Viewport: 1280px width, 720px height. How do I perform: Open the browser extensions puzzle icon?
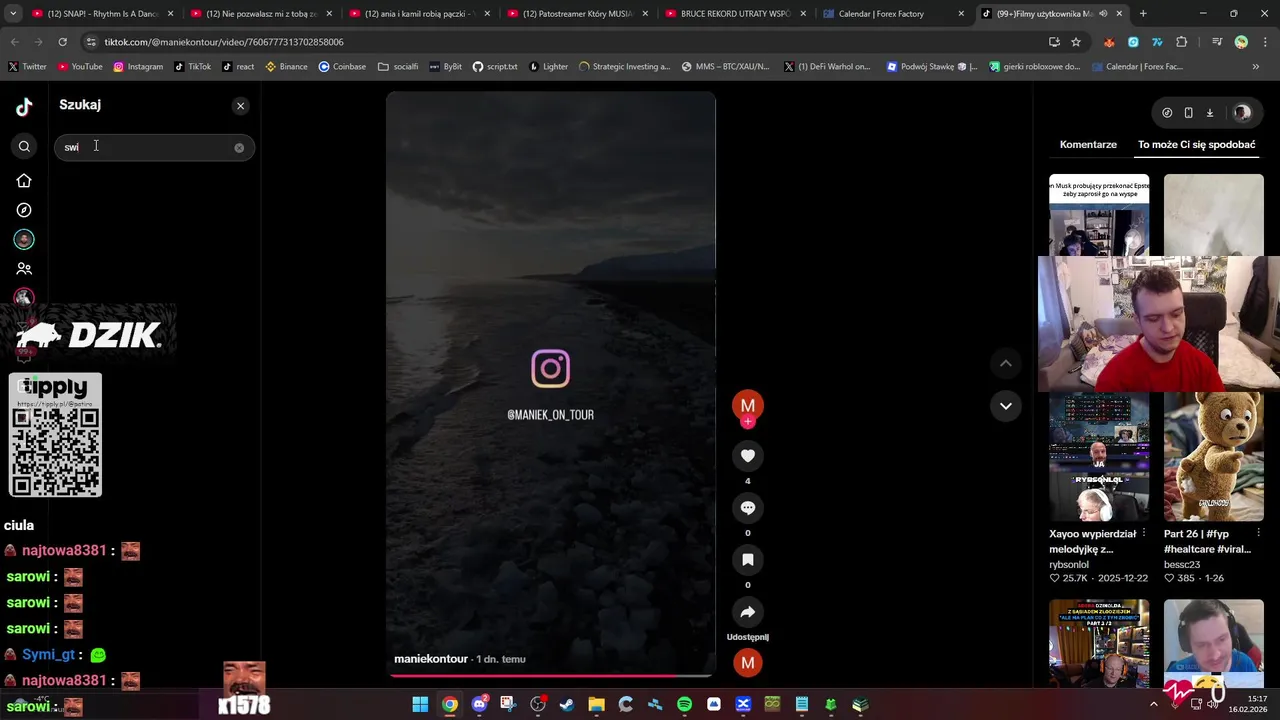1182,42
